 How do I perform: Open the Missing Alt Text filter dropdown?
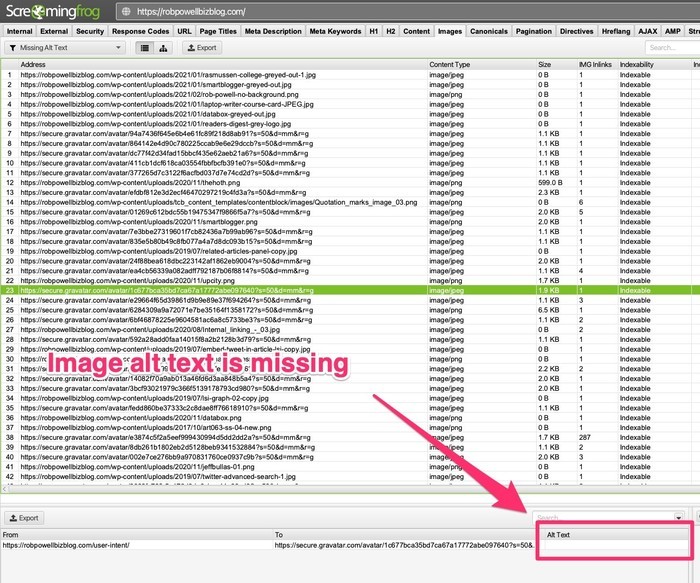coord(65,48)
